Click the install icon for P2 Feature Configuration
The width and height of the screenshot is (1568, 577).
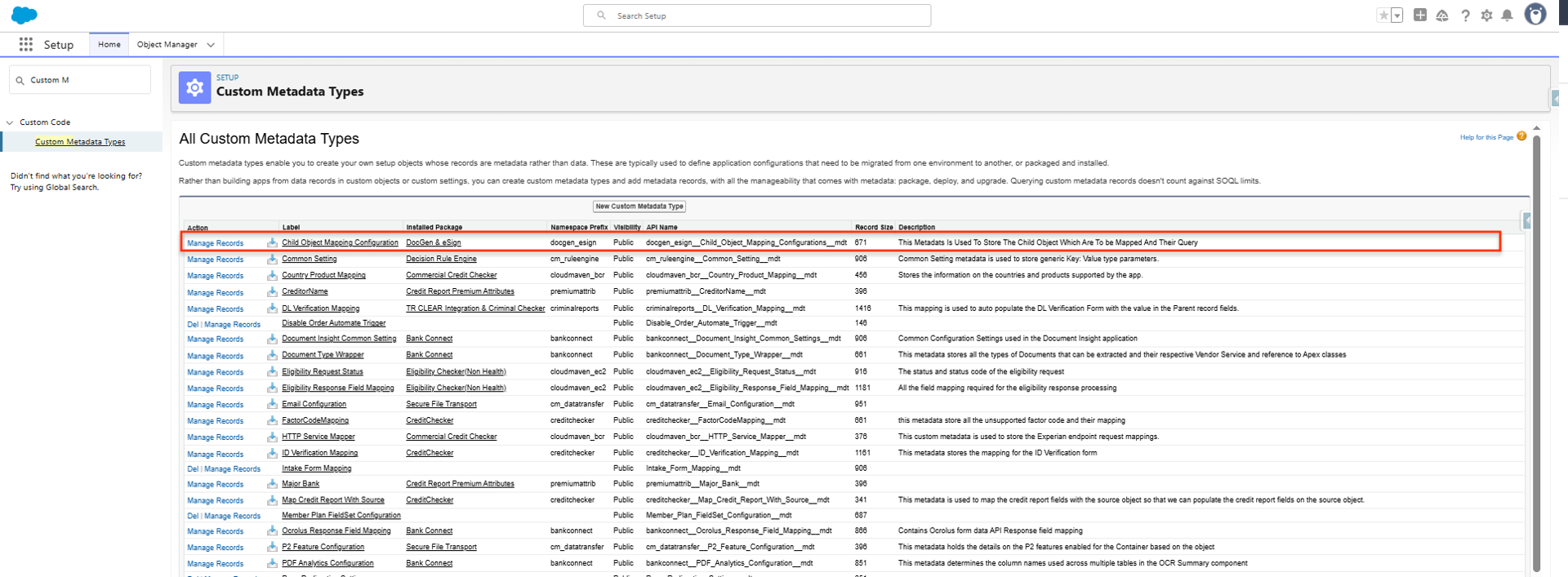(272, 547)
